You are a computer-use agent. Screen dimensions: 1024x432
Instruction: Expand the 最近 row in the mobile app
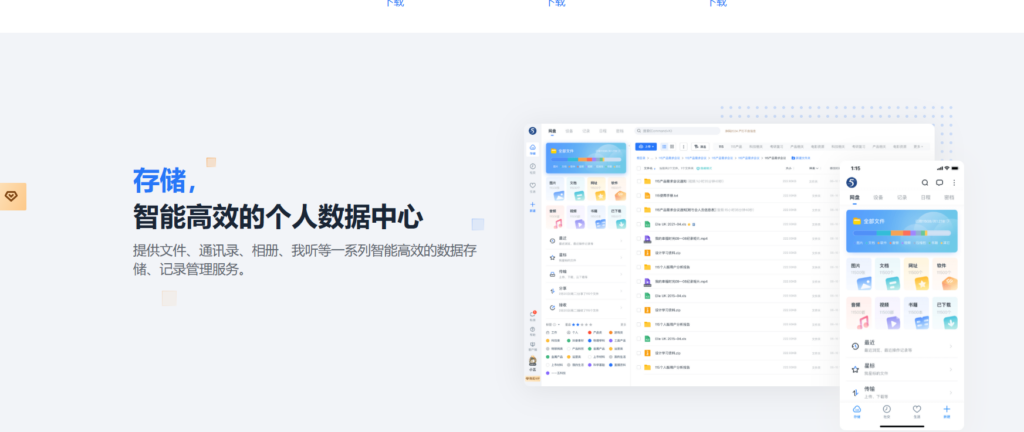902,347
